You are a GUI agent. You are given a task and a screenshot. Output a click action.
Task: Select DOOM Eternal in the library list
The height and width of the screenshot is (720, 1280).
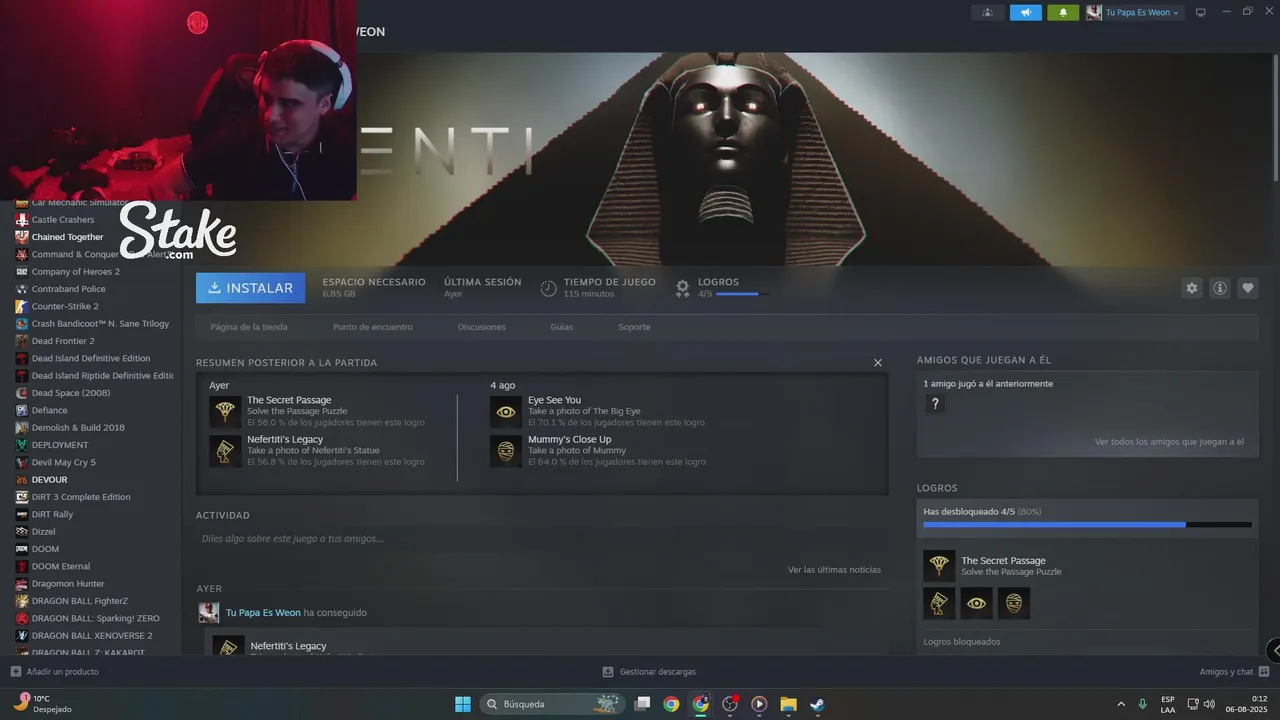(60, 566)
